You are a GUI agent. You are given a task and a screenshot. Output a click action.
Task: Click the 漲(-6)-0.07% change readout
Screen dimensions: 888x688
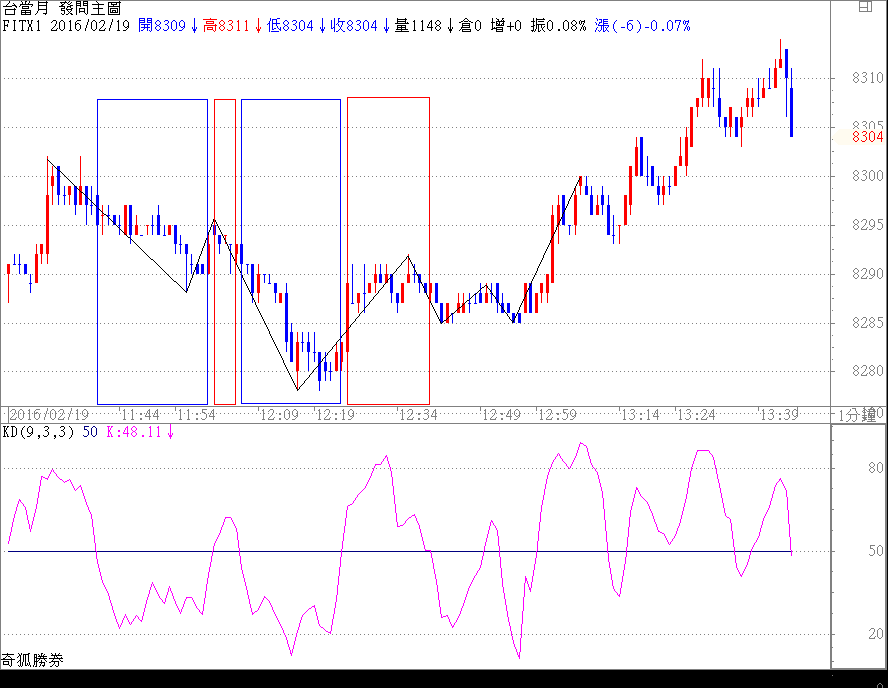coord(643,25)
